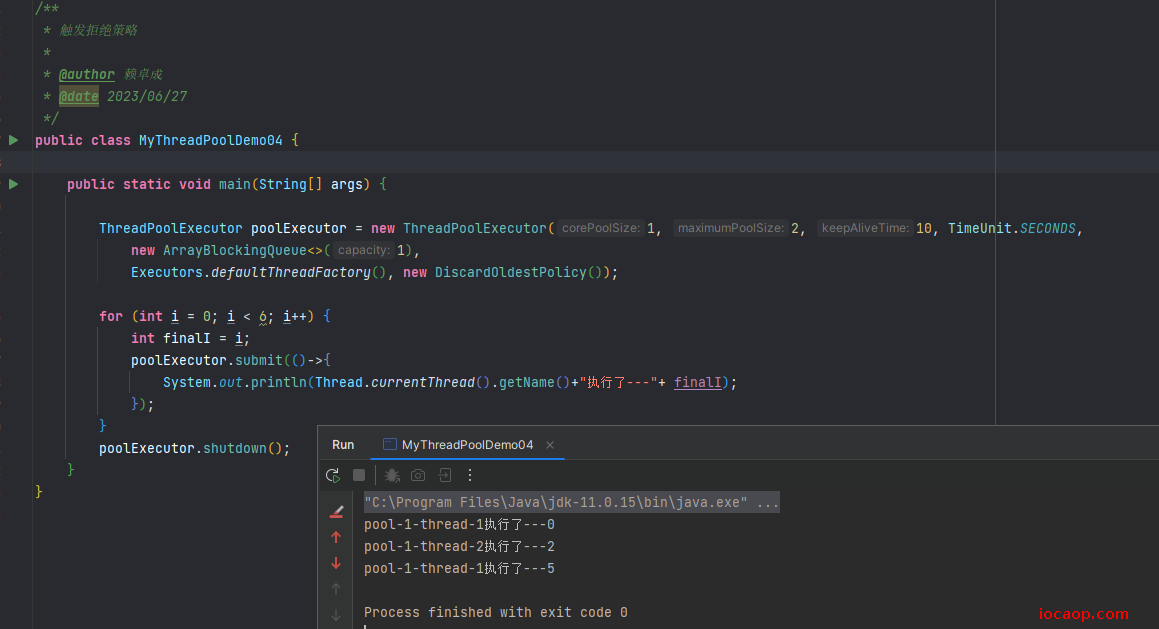
Task: Click the @date Javadoc tag
Action: coord(78,96)
